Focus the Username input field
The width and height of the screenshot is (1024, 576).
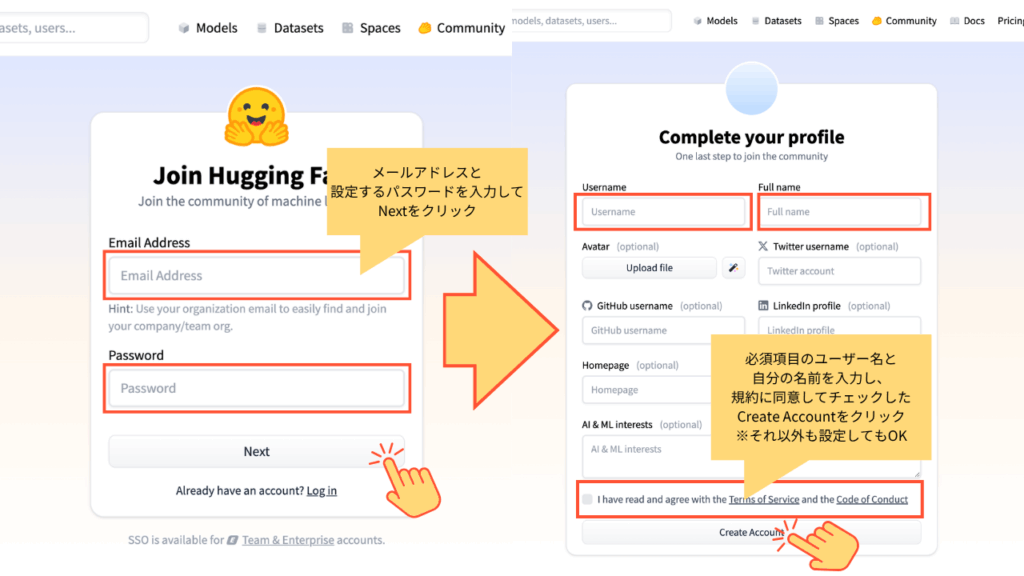(663, 212)
